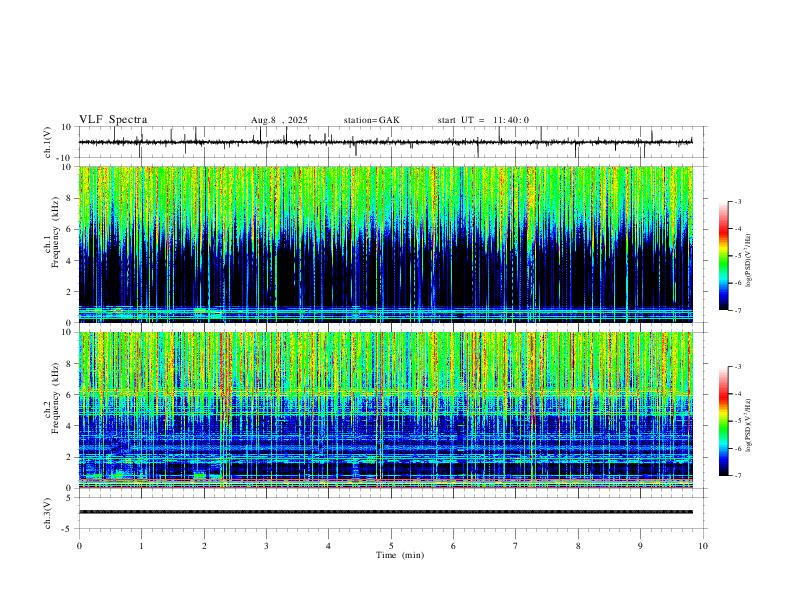Click the ch.3 voltage trace line
Viewport: 792px width, 612px height.
coord(386,512)
